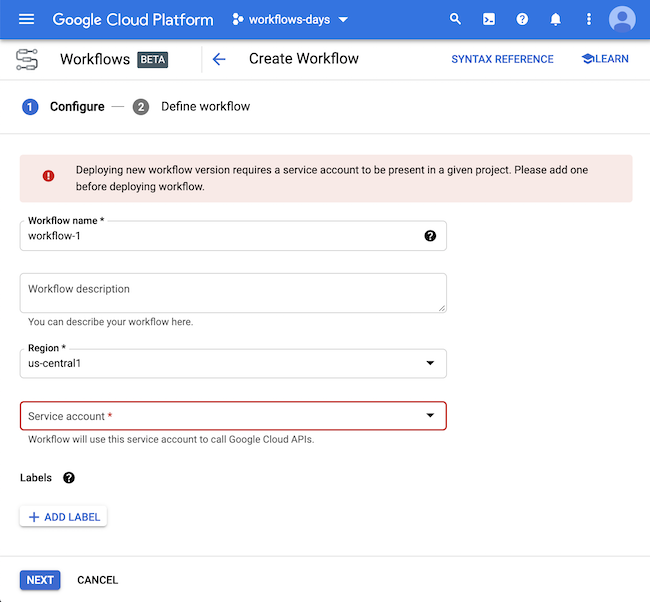Click the Workflow name help icon
The image size is (650, 602).
pos(430,236)
